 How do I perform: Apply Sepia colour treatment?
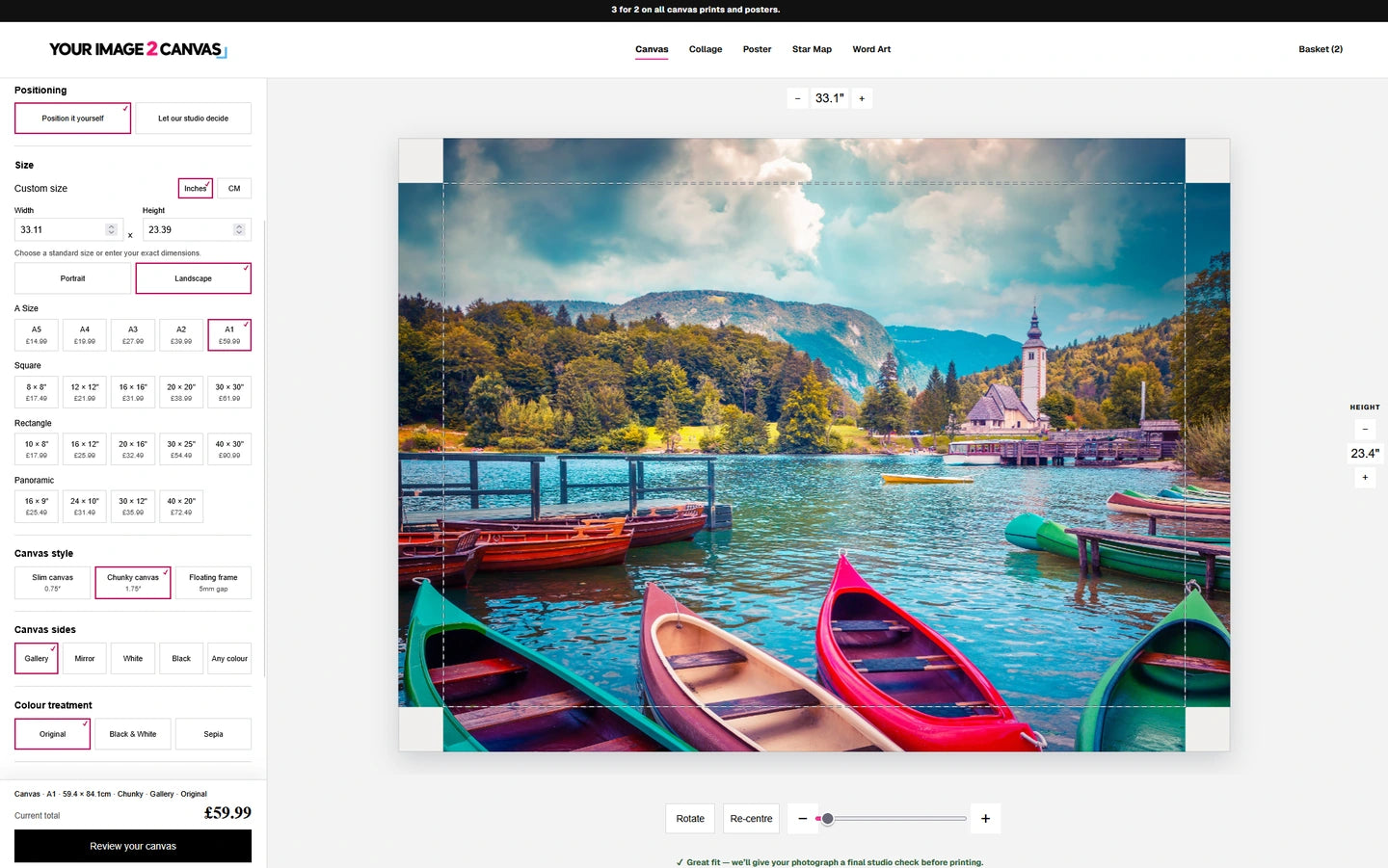pos(213,734)
